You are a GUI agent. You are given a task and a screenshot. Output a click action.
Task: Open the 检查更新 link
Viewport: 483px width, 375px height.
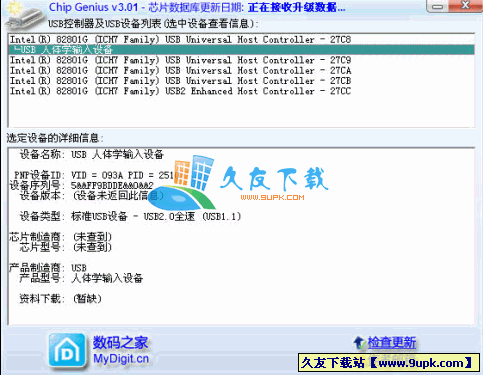click(x=392, y=343)
